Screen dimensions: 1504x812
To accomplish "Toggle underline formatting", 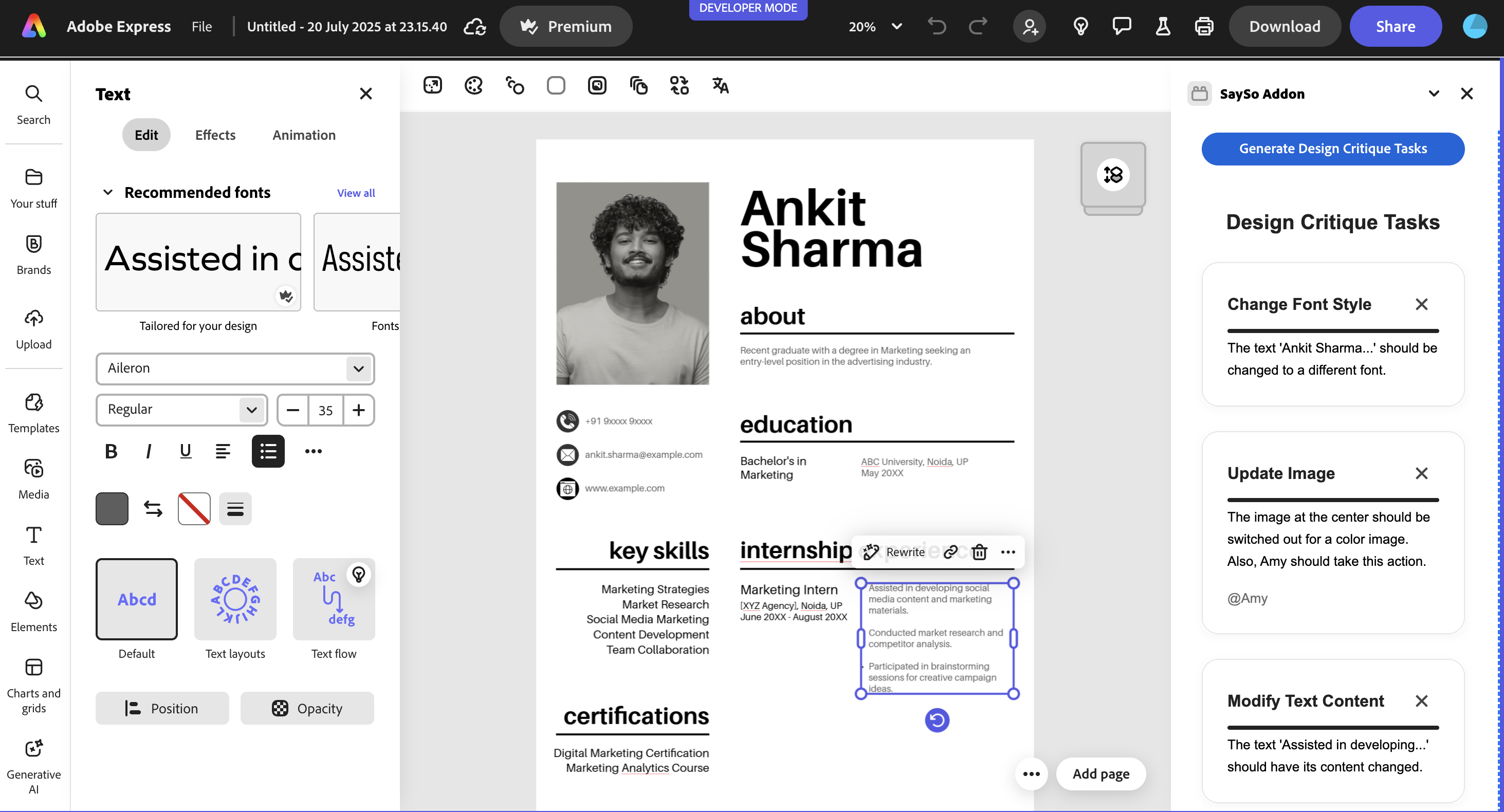I will click(185, 451).
